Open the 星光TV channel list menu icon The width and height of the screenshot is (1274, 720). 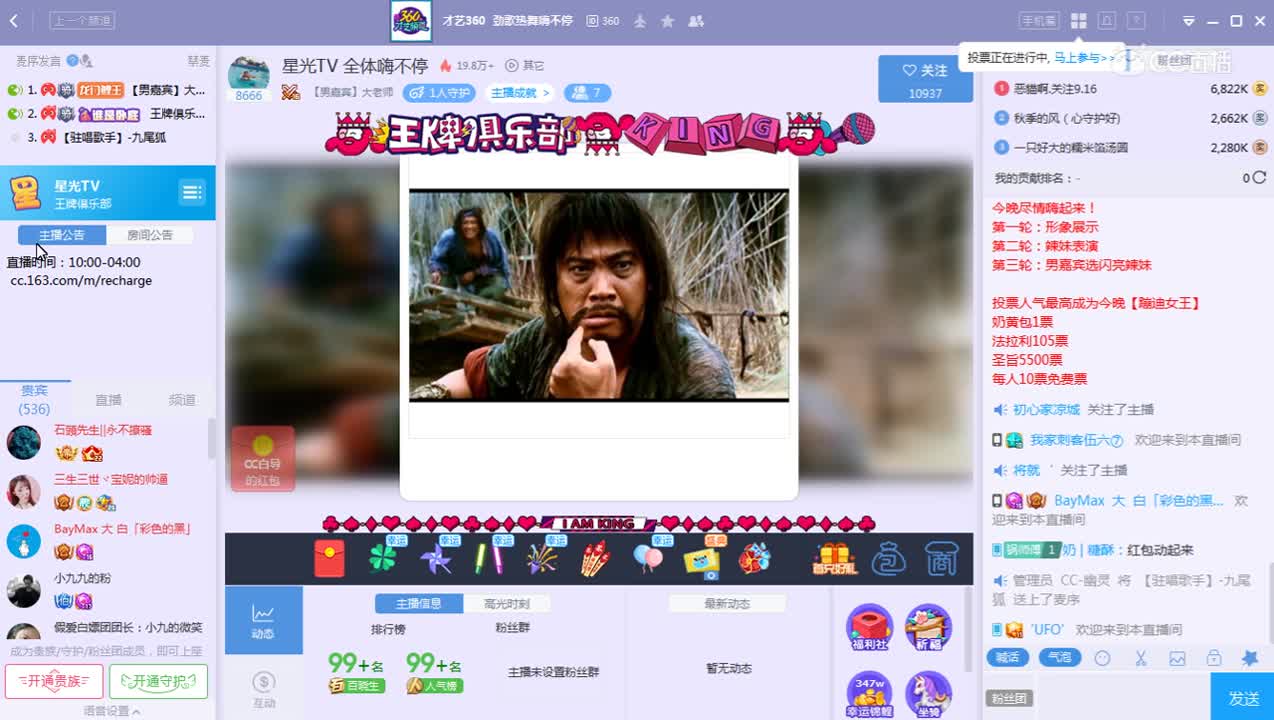click(x=191, y=192)
